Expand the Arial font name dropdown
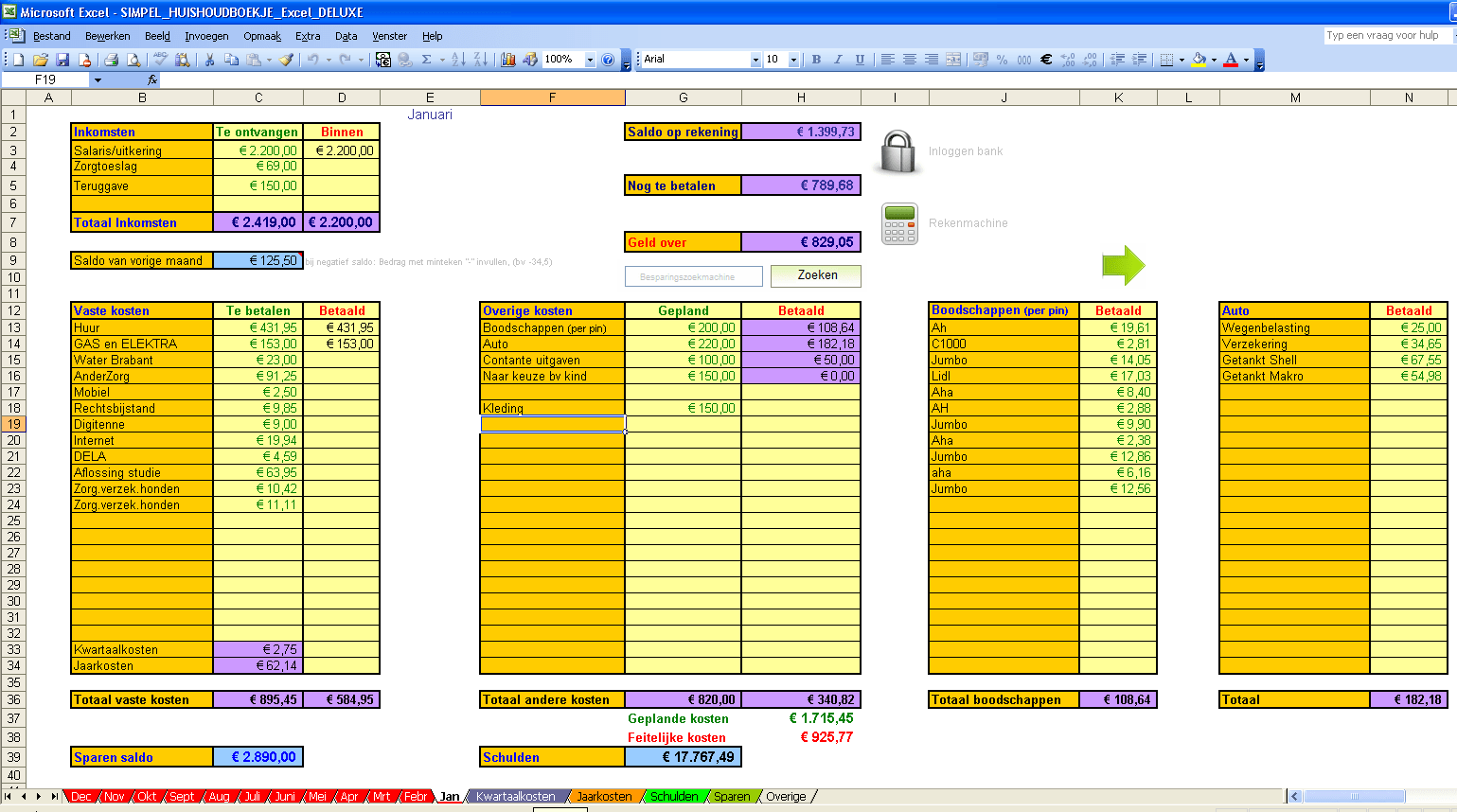The height and width of the screenshot is (812, 1457). pos(755,60)
